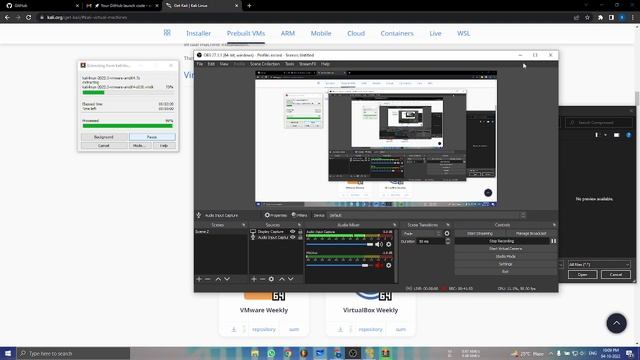Remove selected source using the minus icon
640x360 pixels.
262,279
